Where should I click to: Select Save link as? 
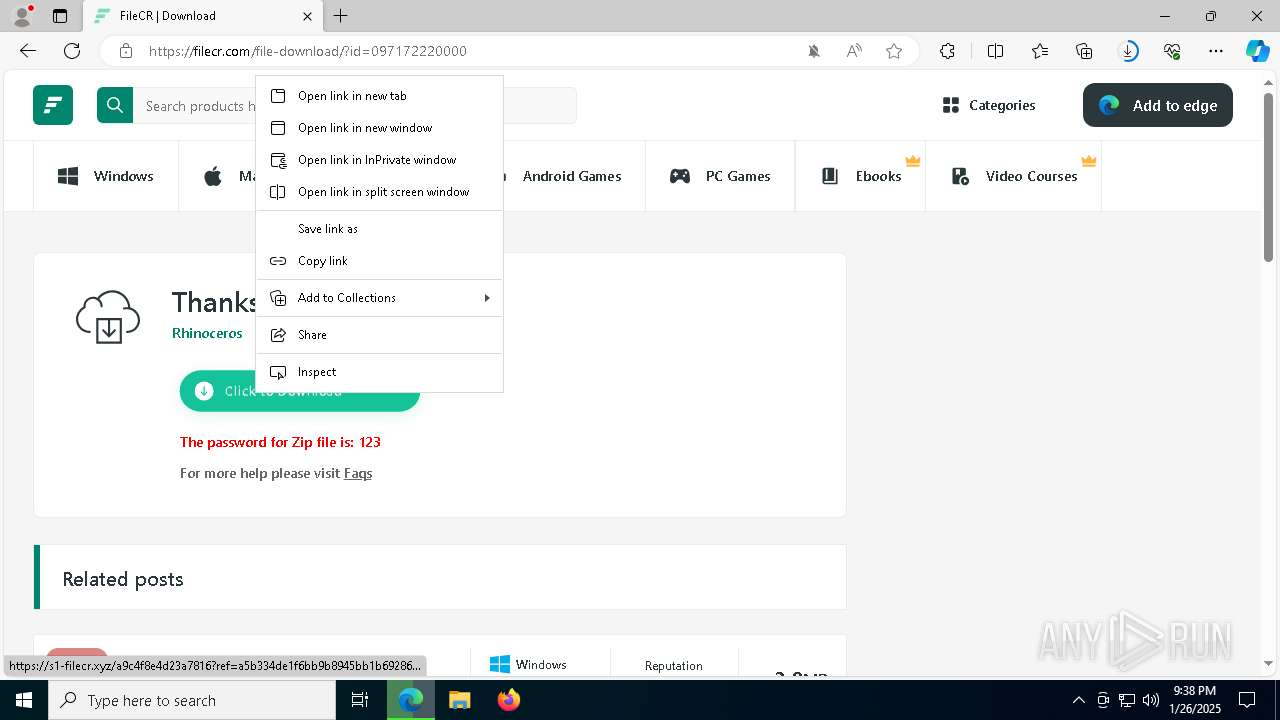379,229
